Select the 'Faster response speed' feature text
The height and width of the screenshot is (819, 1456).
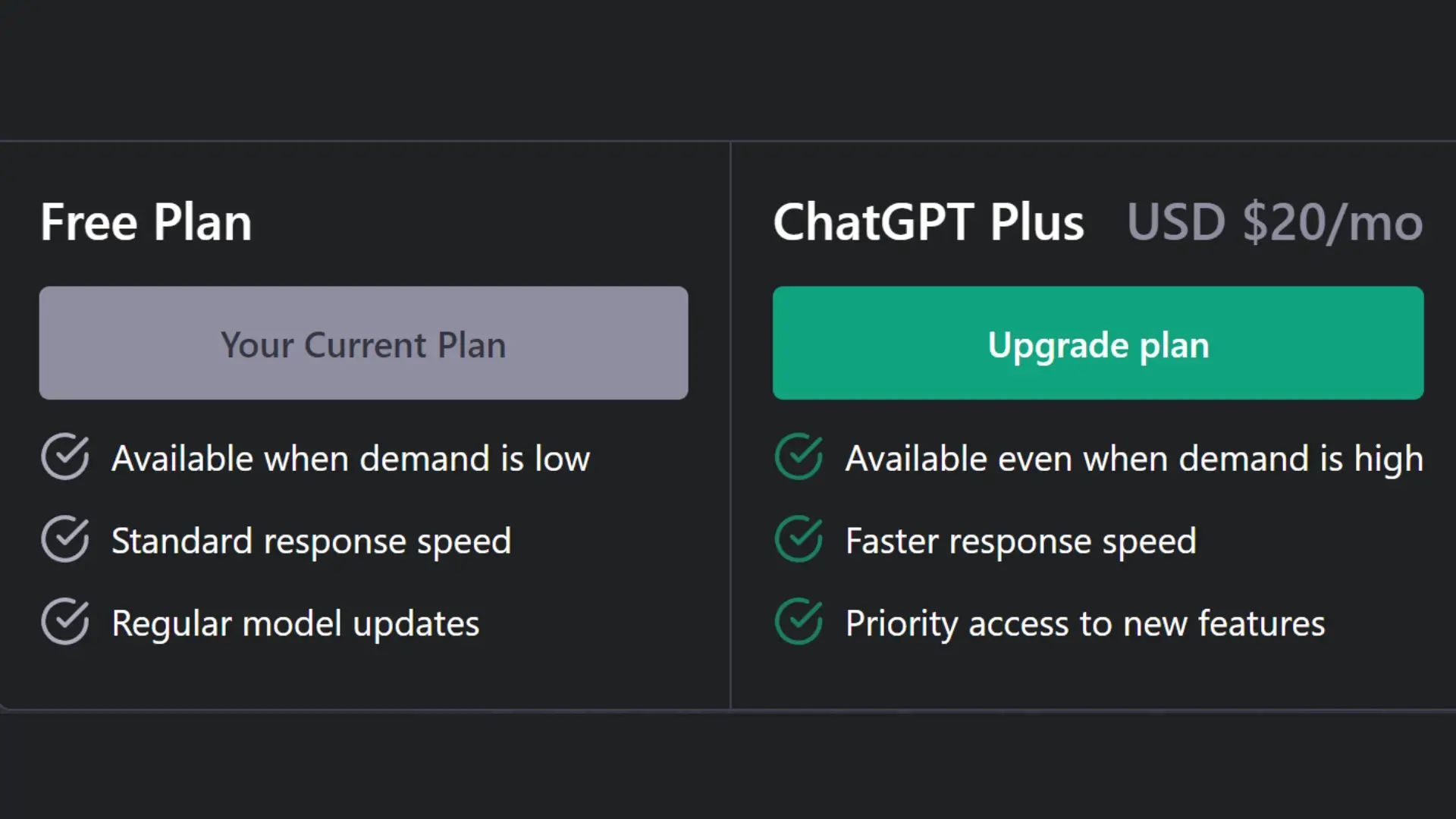pyautogui.click(x=1020, y=540)
